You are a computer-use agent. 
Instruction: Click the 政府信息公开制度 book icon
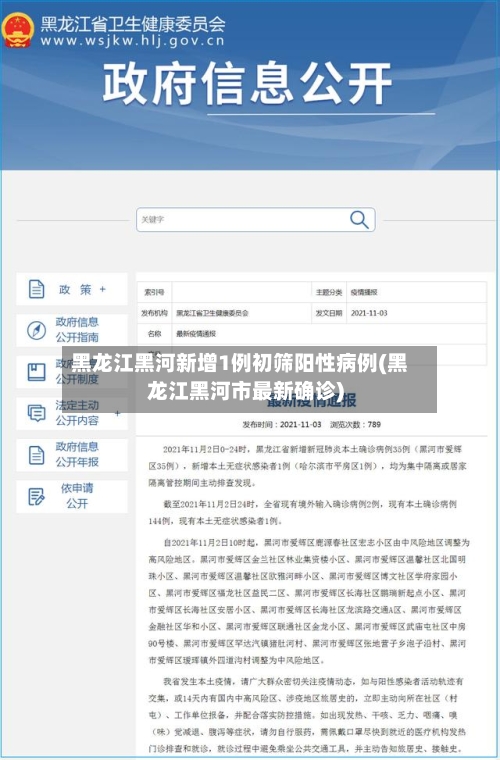click(x=36, y=372)
